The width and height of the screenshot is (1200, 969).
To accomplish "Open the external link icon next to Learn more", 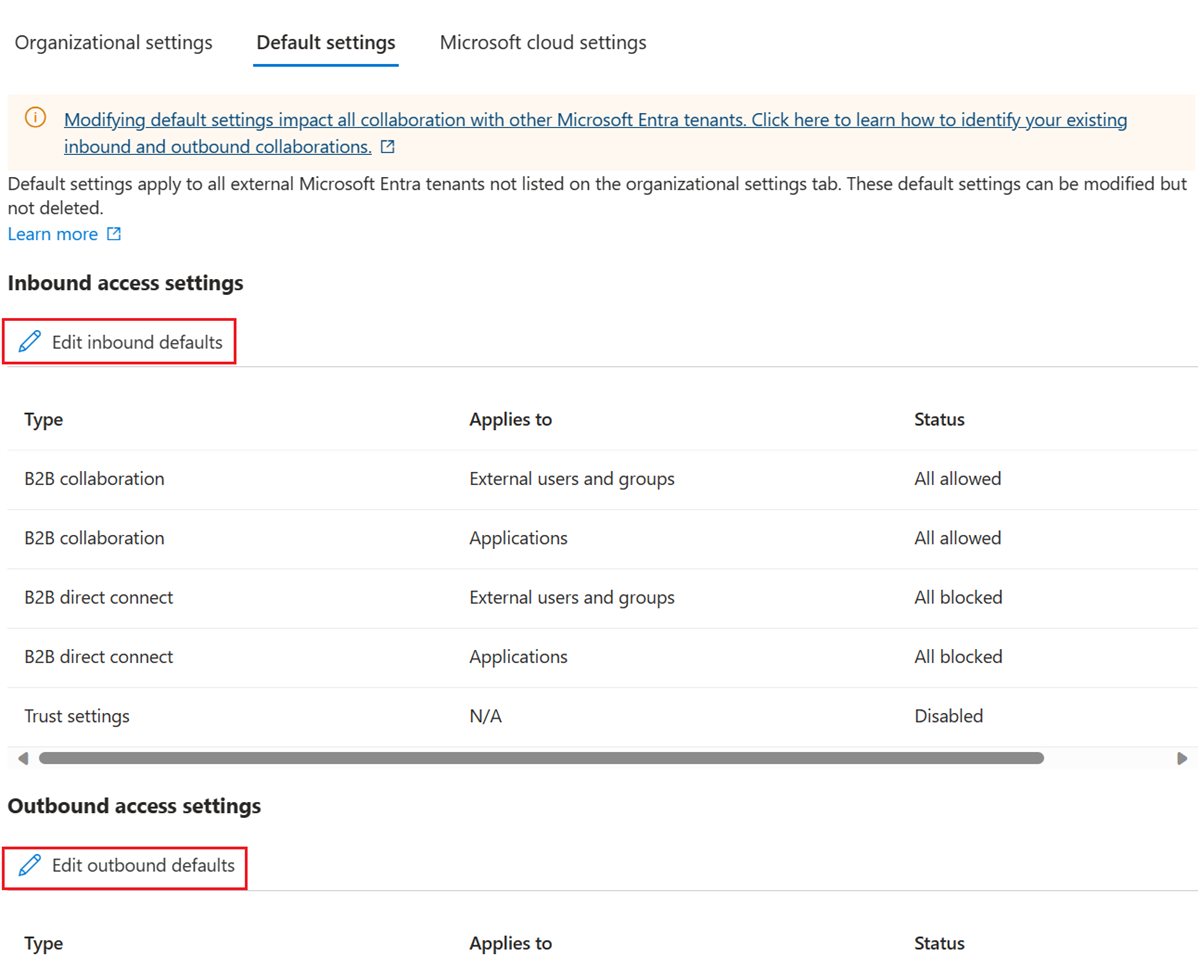I will point(116,233).
